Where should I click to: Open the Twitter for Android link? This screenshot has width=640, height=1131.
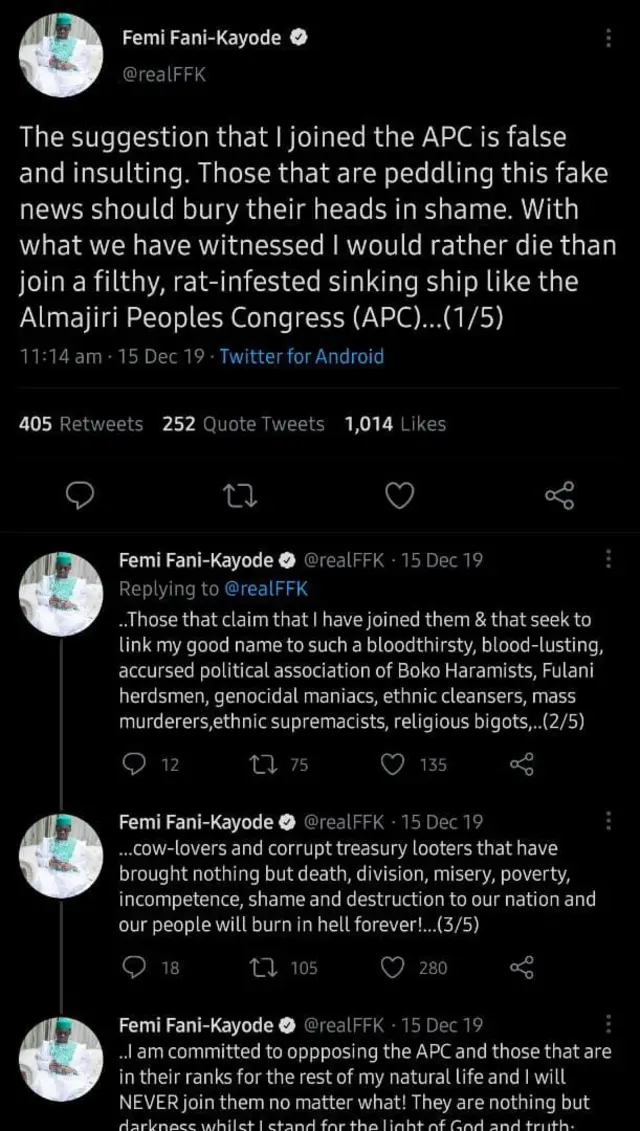[x=301, y=356]
